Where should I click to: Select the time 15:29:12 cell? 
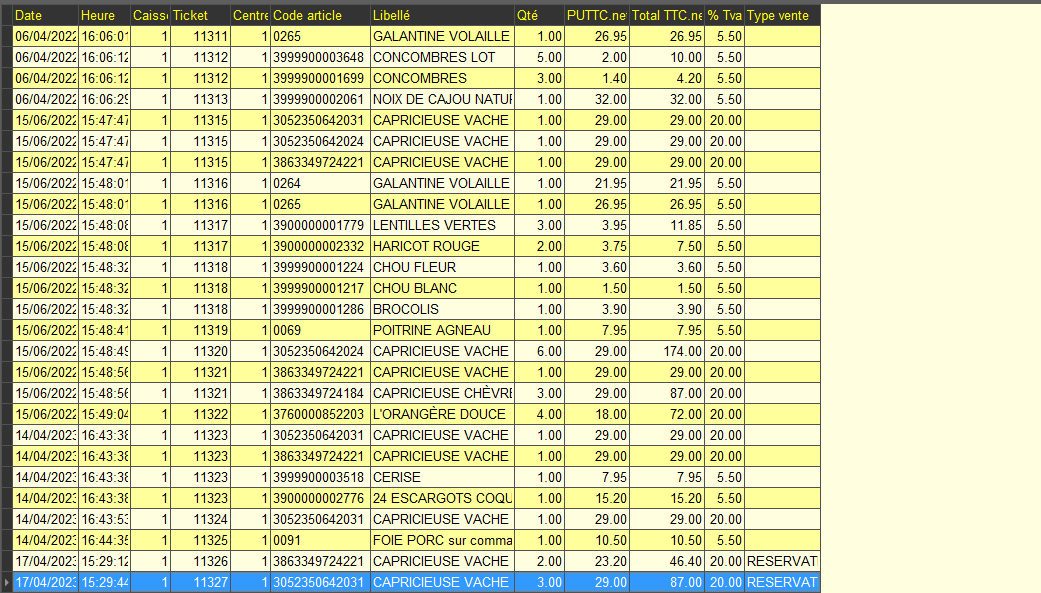(104, 562)
